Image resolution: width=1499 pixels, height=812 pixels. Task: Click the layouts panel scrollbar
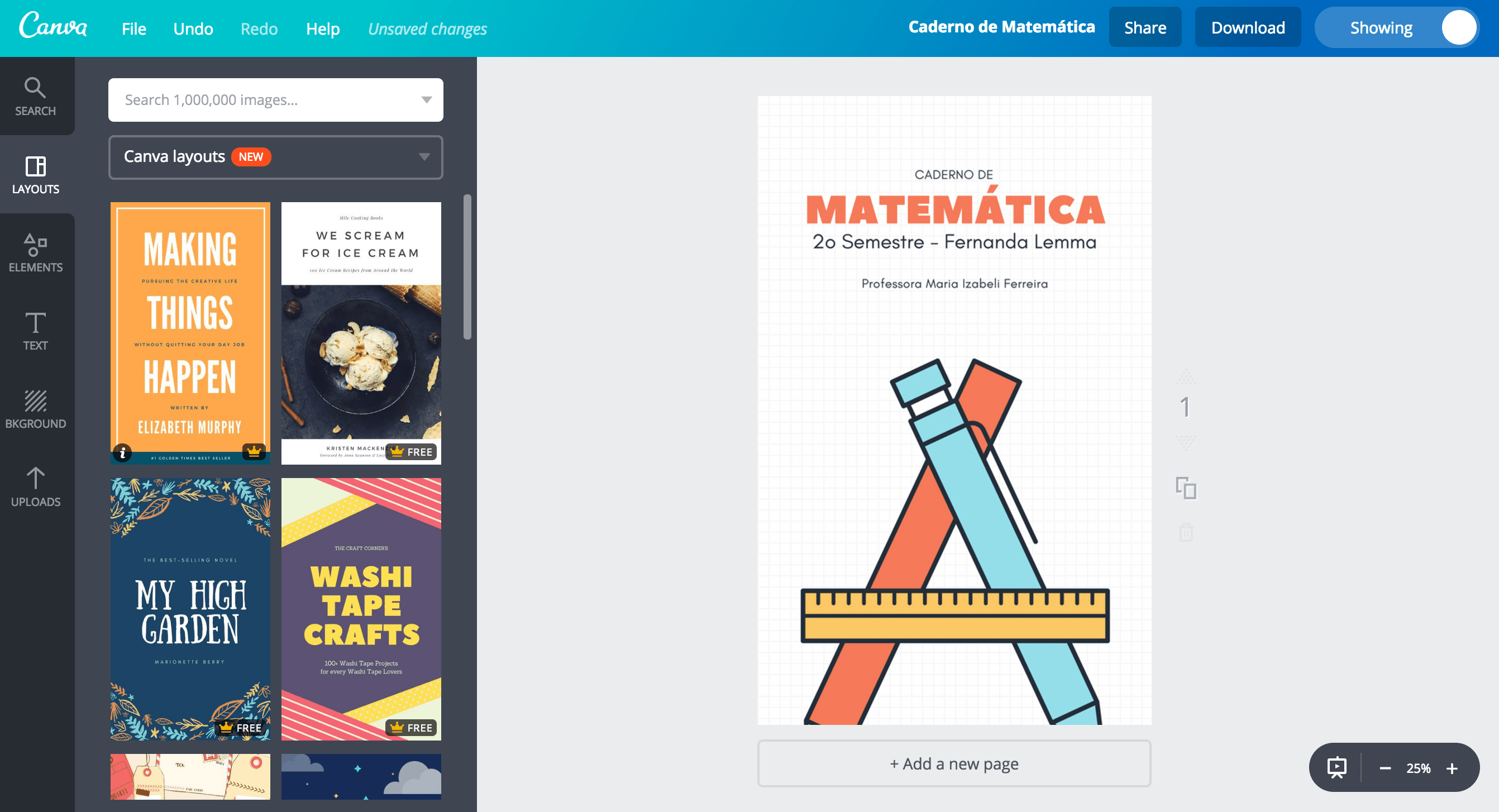(x=467, y=266)
